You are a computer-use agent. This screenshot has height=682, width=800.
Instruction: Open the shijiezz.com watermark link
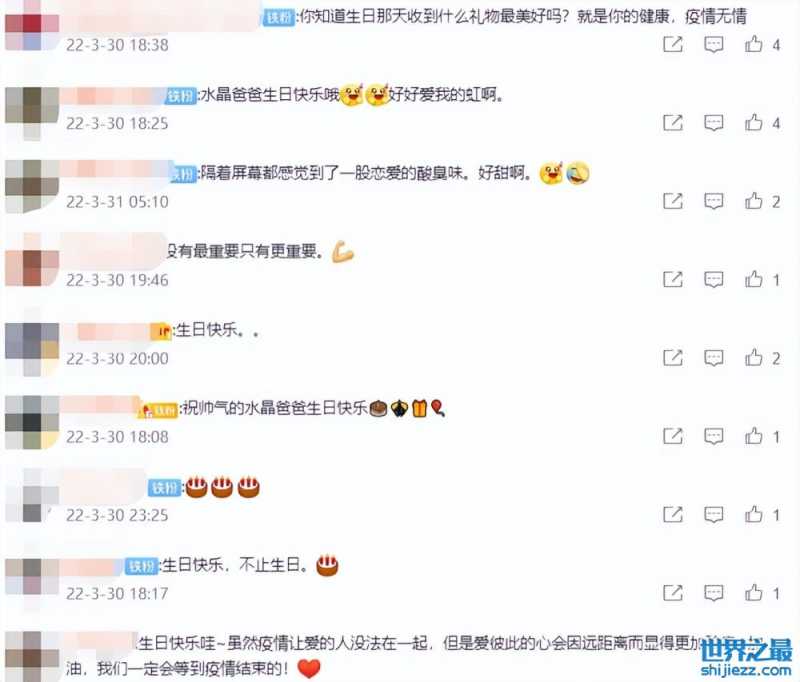[745, 670]
